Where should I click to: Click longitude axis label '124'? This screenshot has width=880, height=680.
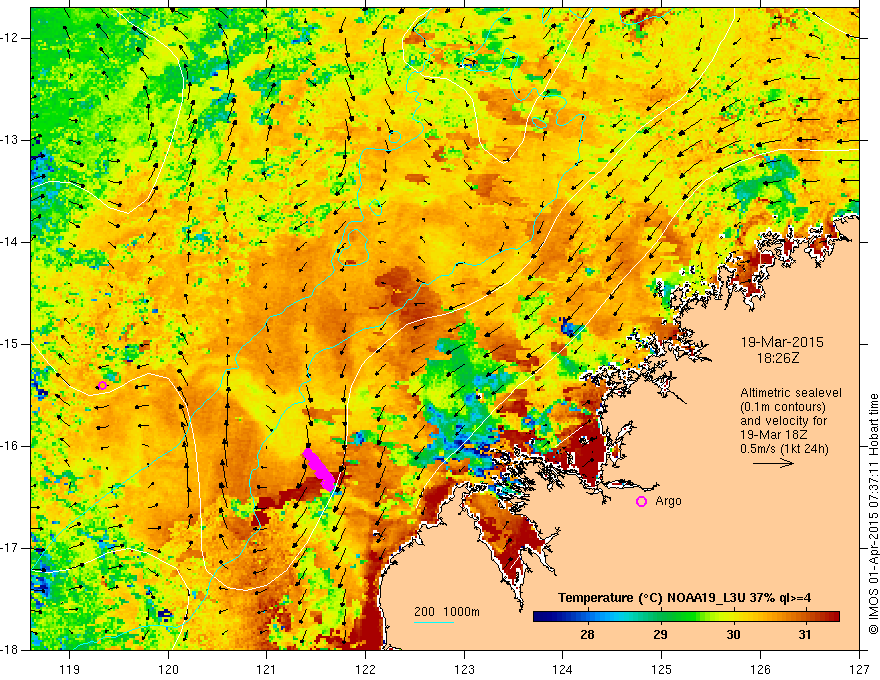coord(562,669)
